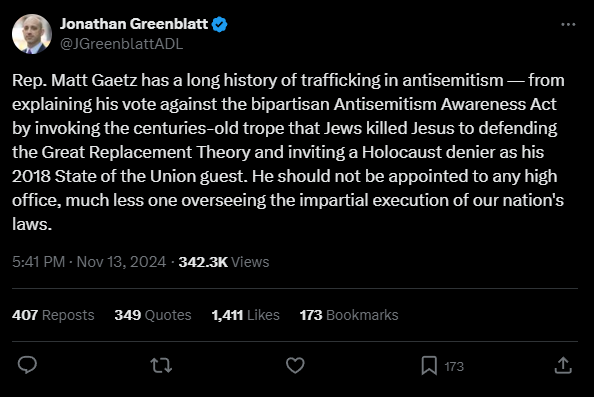Open the share upload arrow icon

[563, 366]
